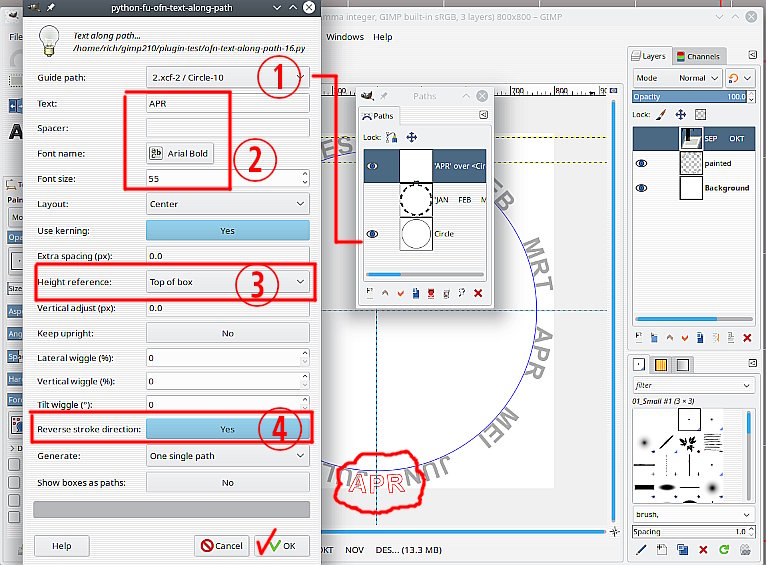Toggle Use kerning Yes button
This screenshot has height=565, width=766.
[x=228, y=230]
